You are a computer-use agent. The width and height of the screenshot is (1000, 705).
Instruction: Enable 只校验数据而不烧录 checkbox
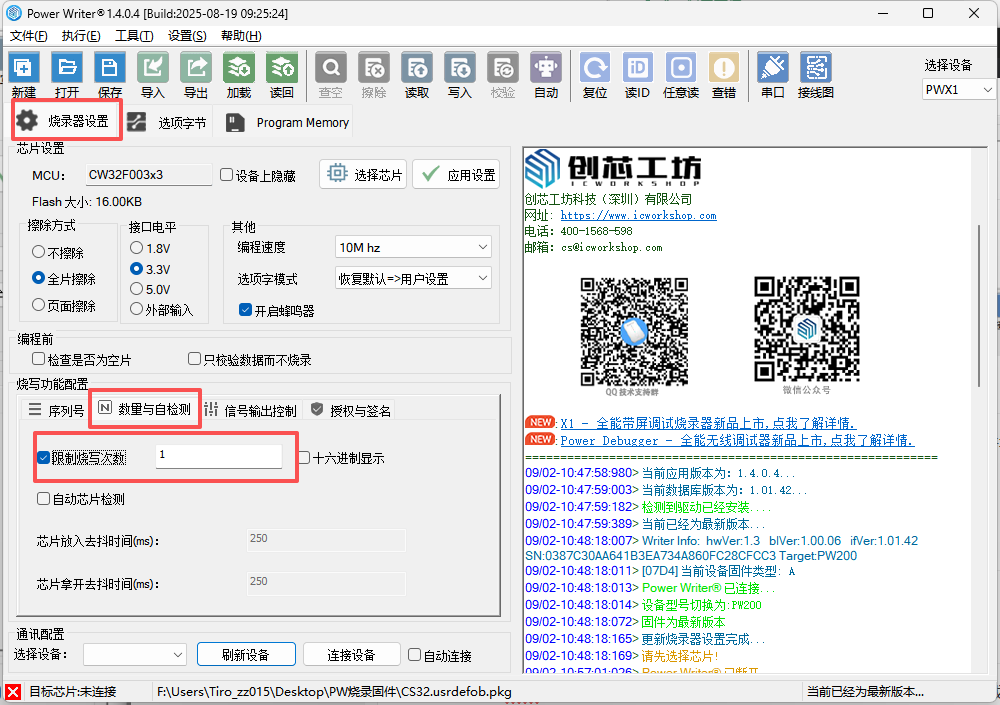click(195, 359)
